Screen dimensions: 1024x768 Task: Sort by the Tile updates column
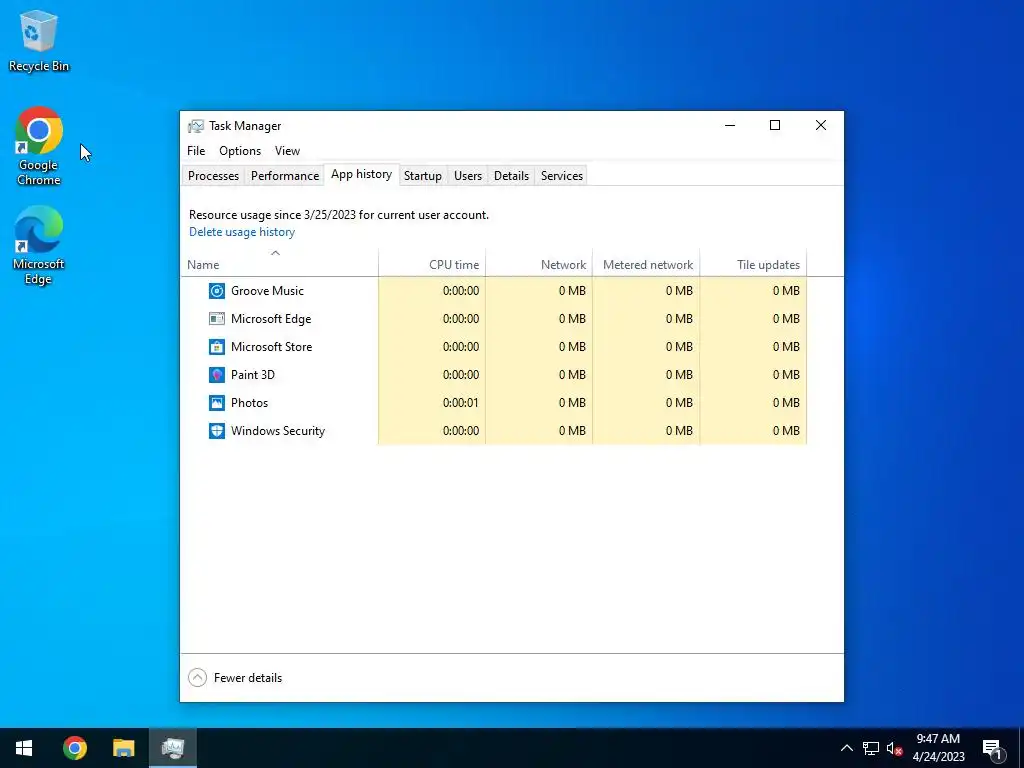click(x=753, y=263)
